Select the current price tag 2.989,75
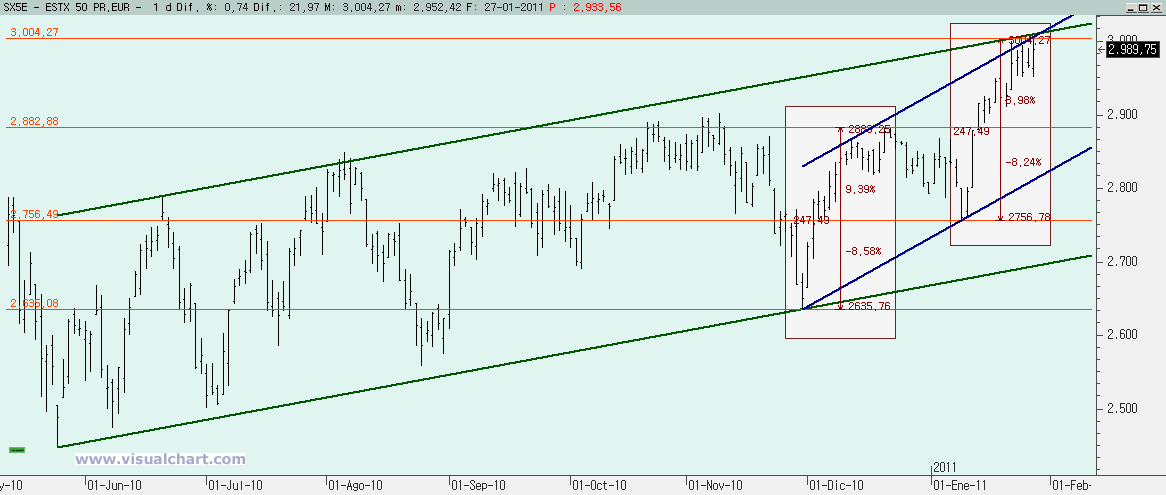This screenshot has height=495, width=1166. [1133, 49]
